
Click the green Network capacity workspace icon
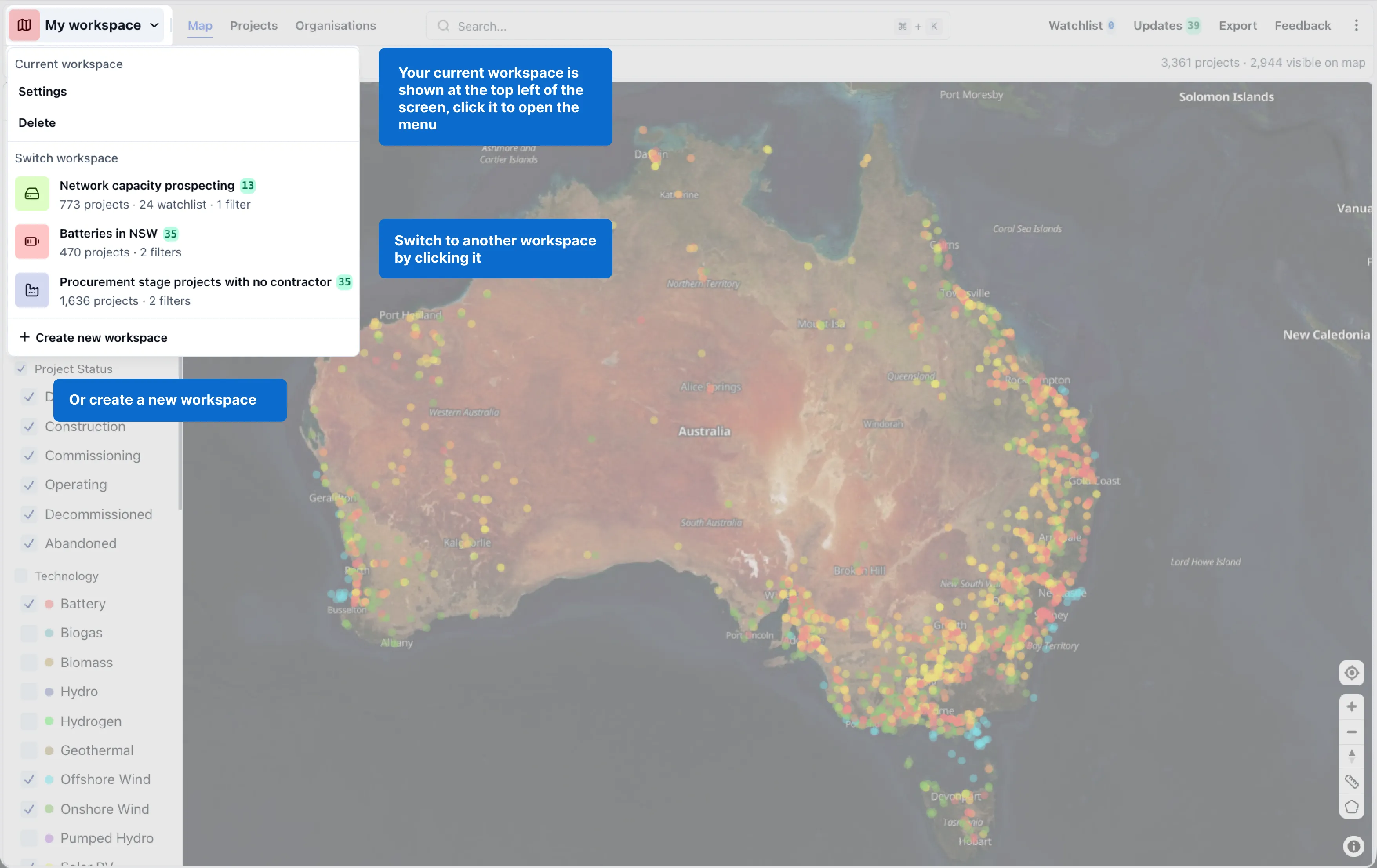click(x=32, y=194)
